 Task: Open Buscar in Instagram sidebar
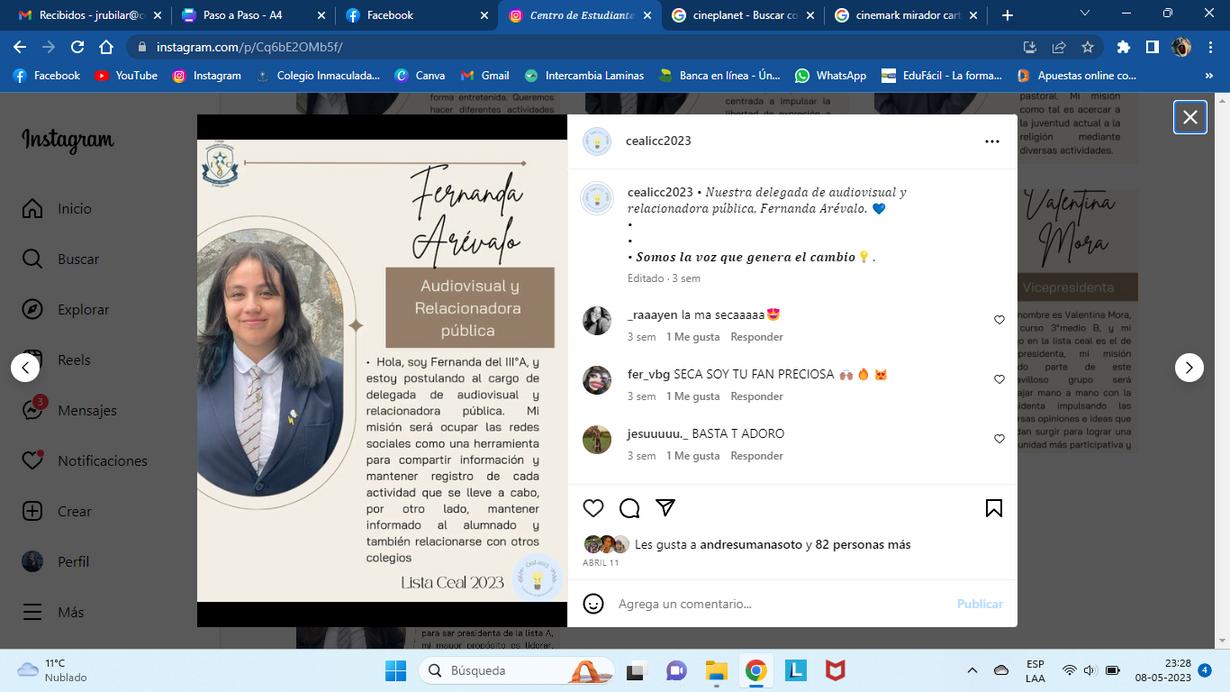pos(61,259)
